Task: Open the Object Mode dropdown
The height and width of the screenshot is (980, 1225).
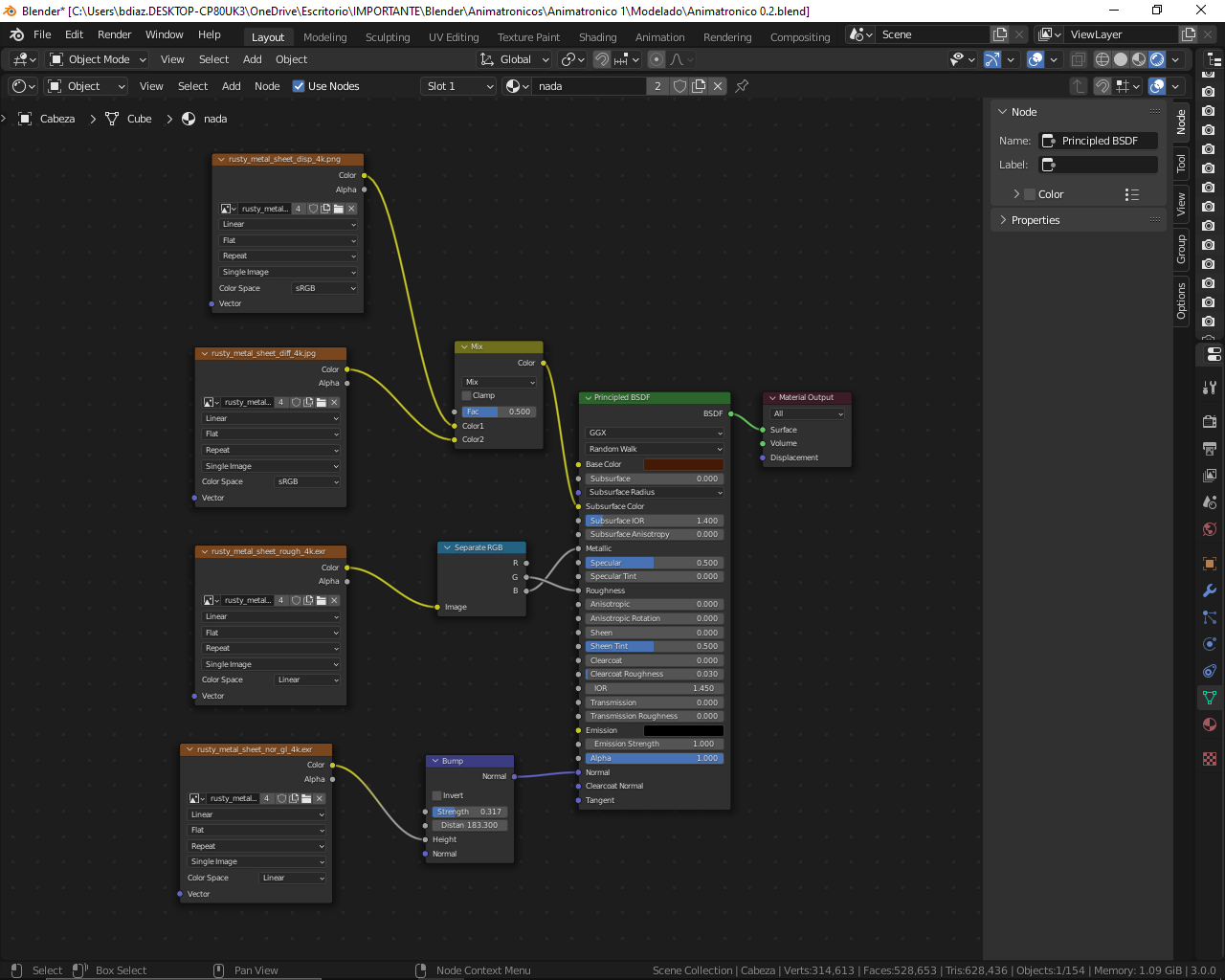Action: pyautogui.click(x=98, y=59)
